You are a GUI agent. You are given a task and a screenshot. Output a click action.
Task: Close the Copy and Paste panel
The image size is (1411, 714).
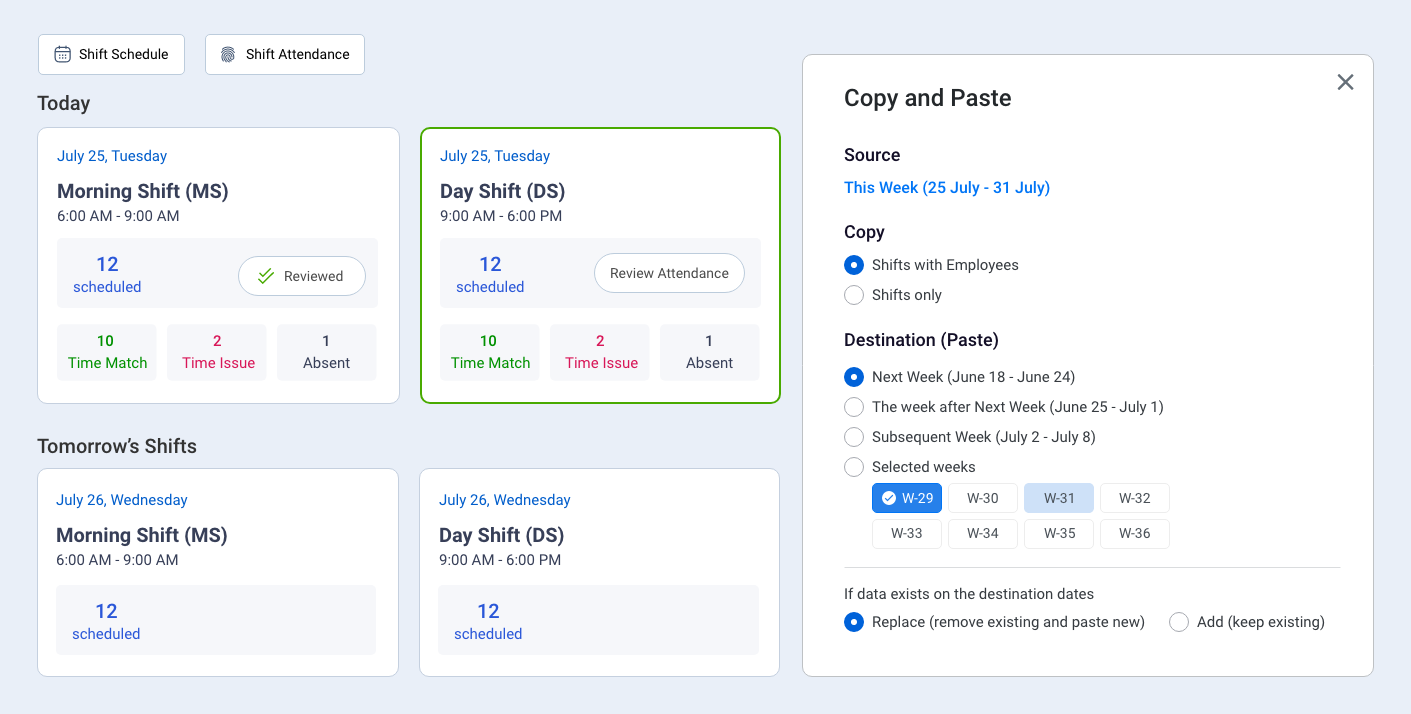(x=1345, y=82)
